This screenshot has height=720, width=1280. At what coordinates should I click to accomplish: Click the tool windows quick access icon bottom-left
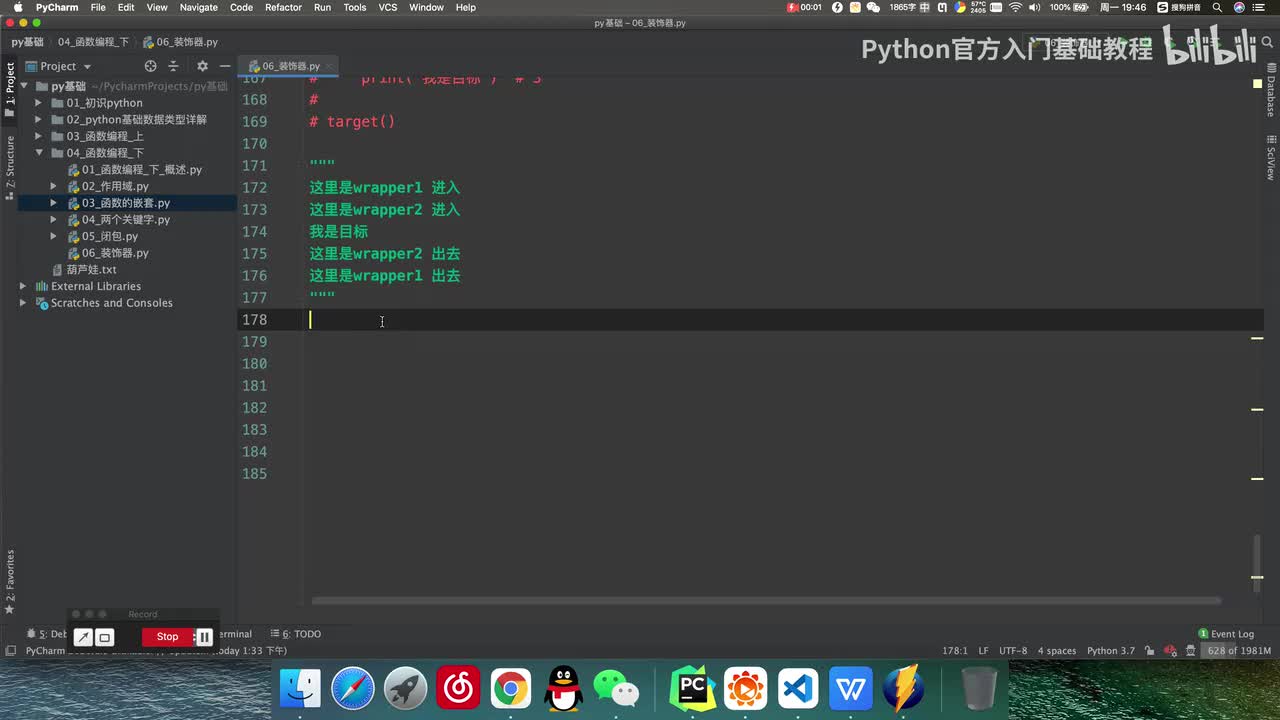click(x=10, y=651)
